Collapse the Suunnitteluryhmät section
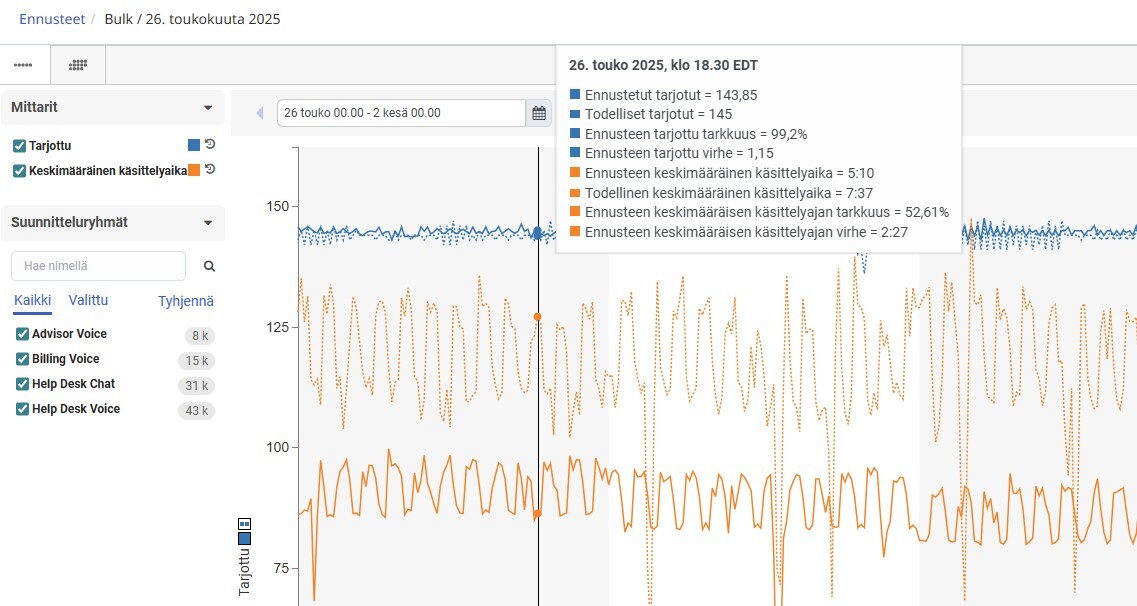1137x606 pixels. tap(208, 223)
